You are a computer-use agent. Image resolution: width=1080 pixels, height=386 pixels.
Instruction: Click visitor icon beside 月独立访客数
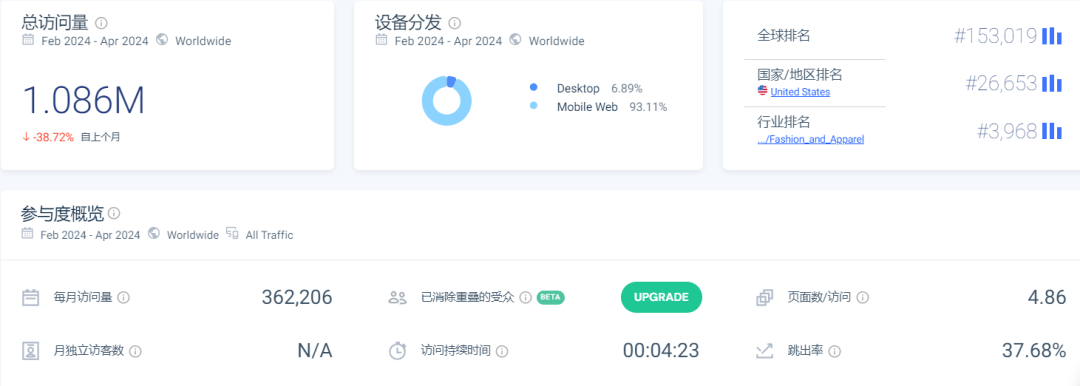point(30,351)
